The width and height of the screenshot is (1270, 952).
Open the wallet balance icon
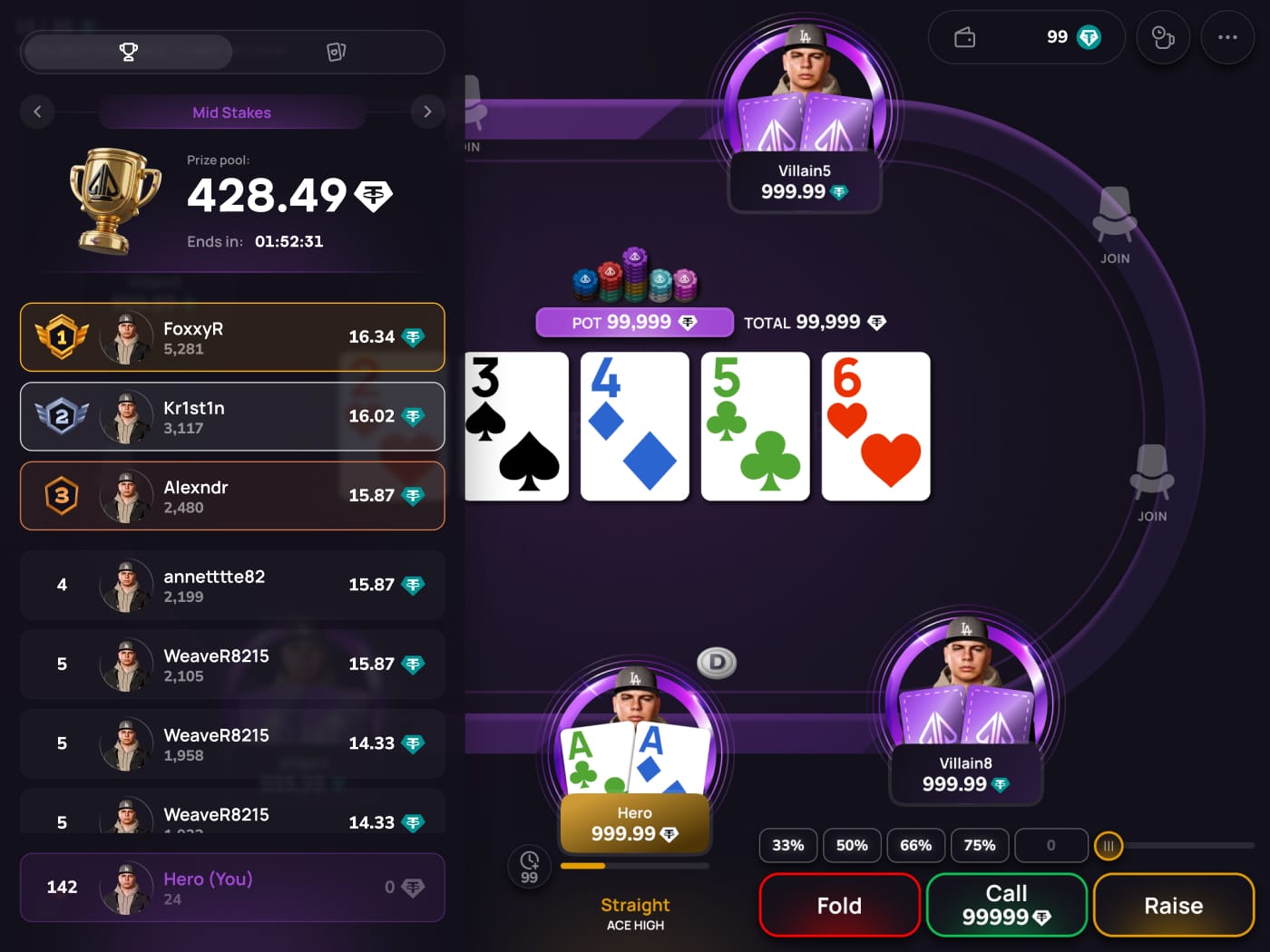coord(965,37)
